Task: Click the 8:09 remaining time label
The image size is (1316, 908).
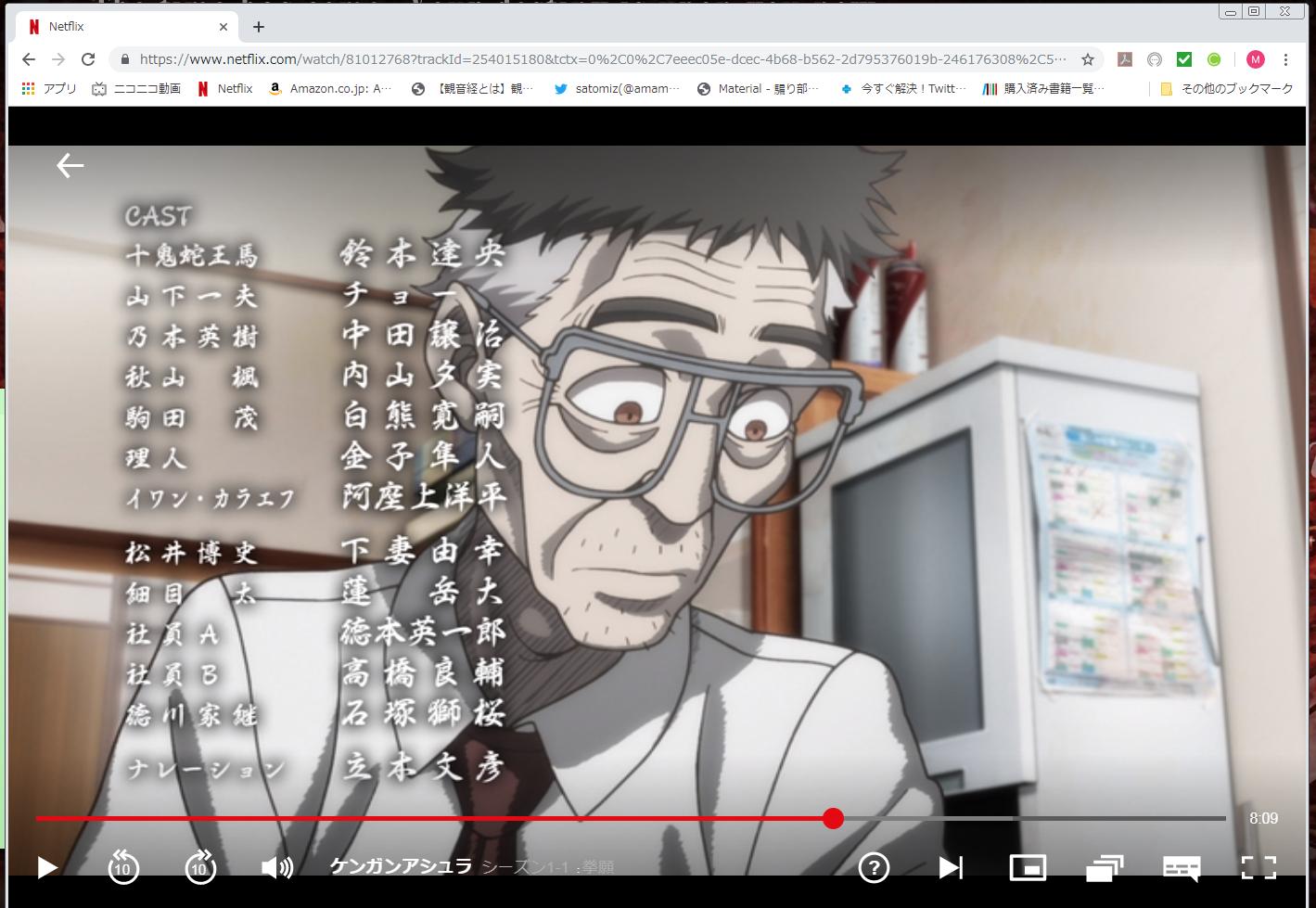Action: click(x=1263, y=818)
